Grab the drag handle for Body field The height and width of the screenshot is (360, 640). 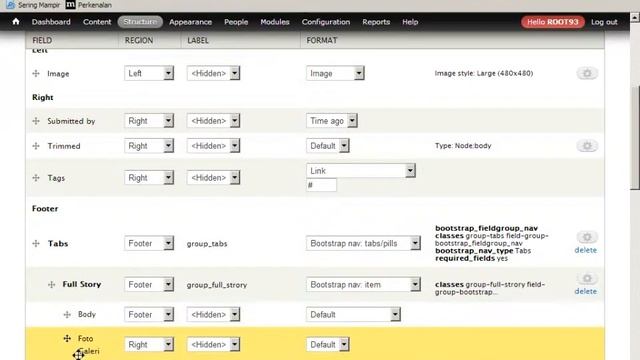coord(67,314)
